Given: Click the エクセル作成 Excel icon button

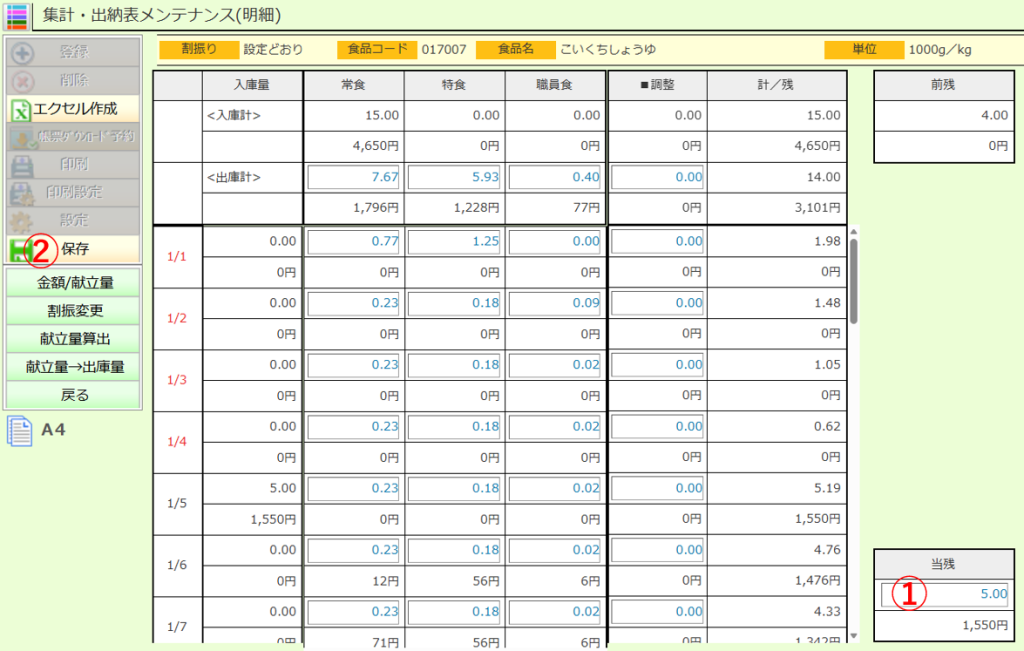Looking at the screenshot, I should click(x=73, y=108).
